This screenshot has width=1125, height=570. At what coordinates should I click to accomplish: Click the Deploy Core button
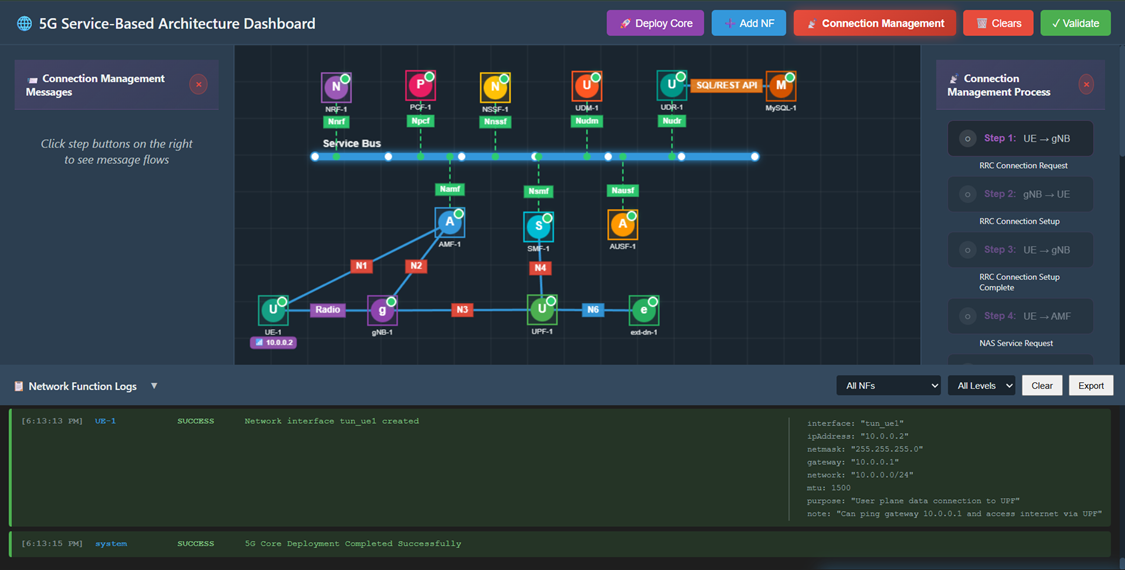[655, 23]
